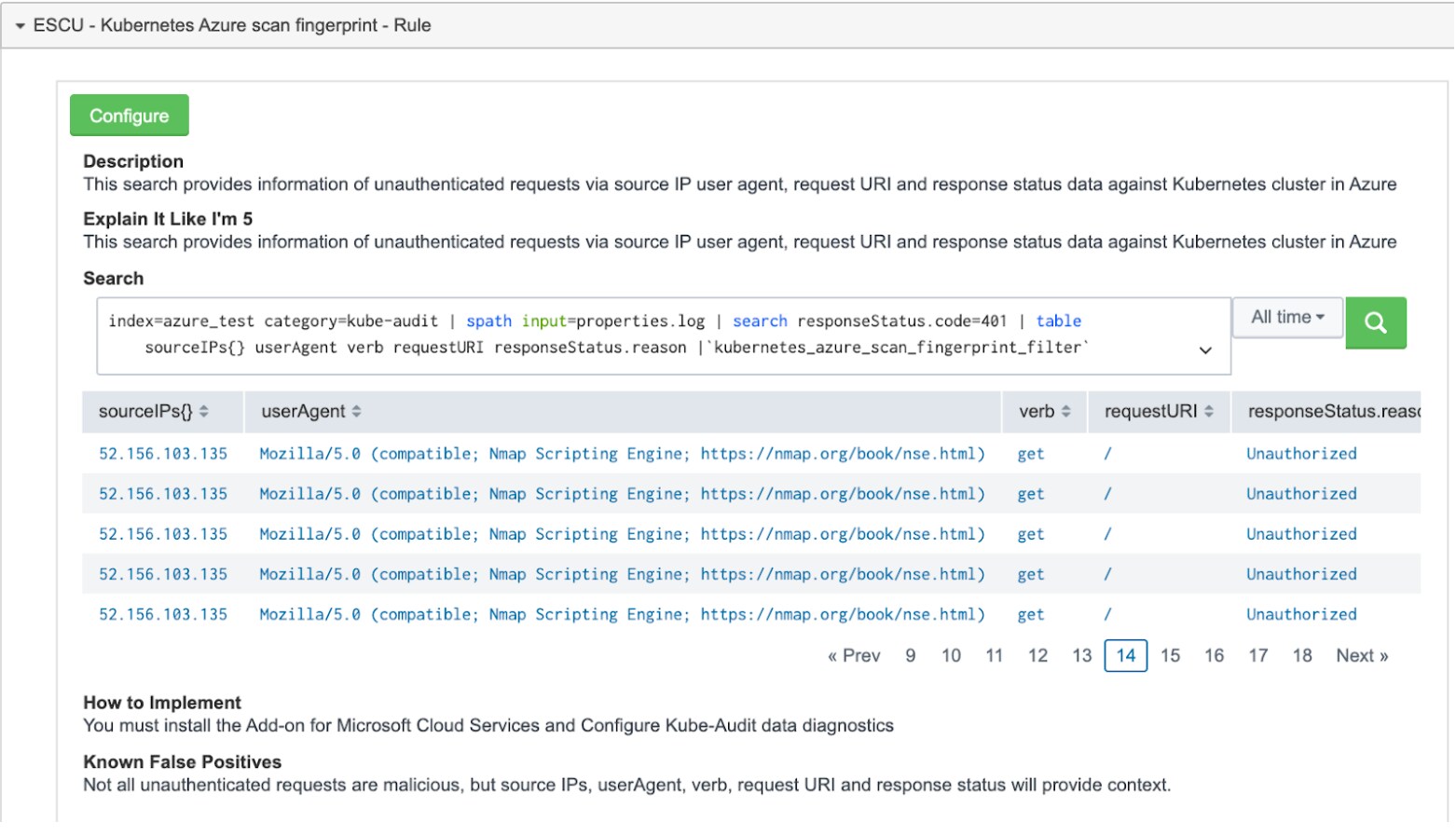Click the 'Known False Positives' heading
This screenshot has width=1456, height=835.
pyautogui.click(x=183, y=762)
